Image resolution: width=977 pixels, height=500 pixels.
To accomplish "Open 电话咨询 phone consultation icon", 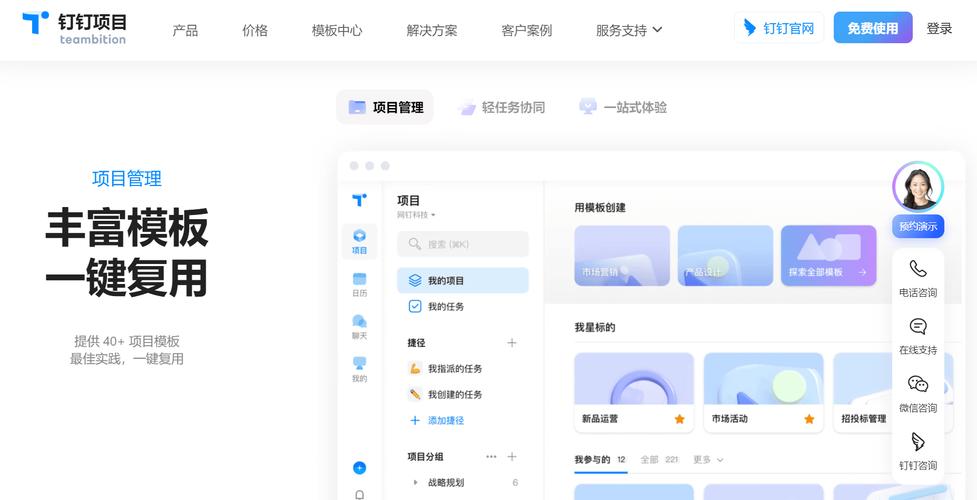I will pyautogui.click(x=917, y=269).
